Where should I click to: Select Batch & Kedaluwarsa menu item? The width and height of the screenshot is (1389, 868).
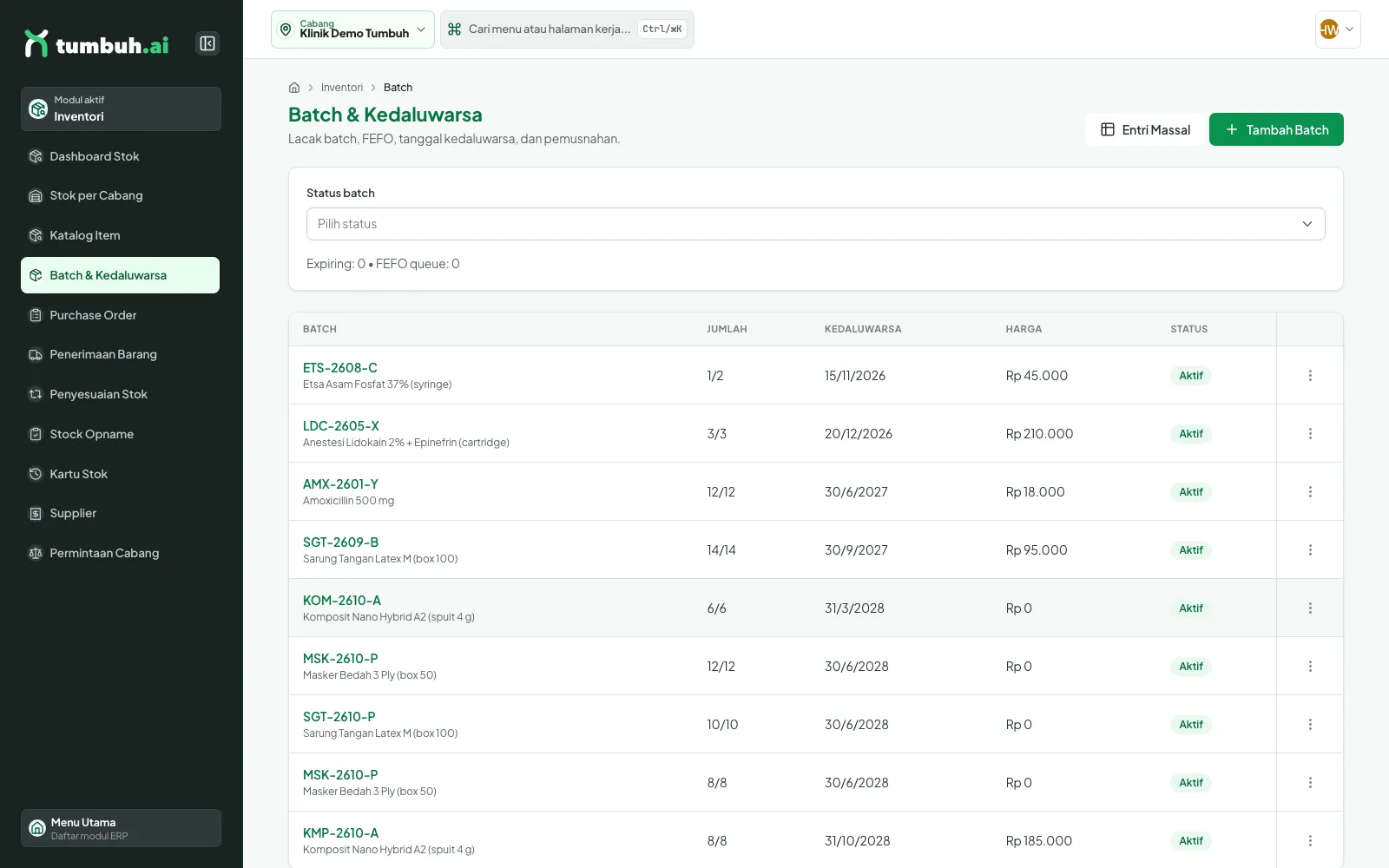[121, 275]
